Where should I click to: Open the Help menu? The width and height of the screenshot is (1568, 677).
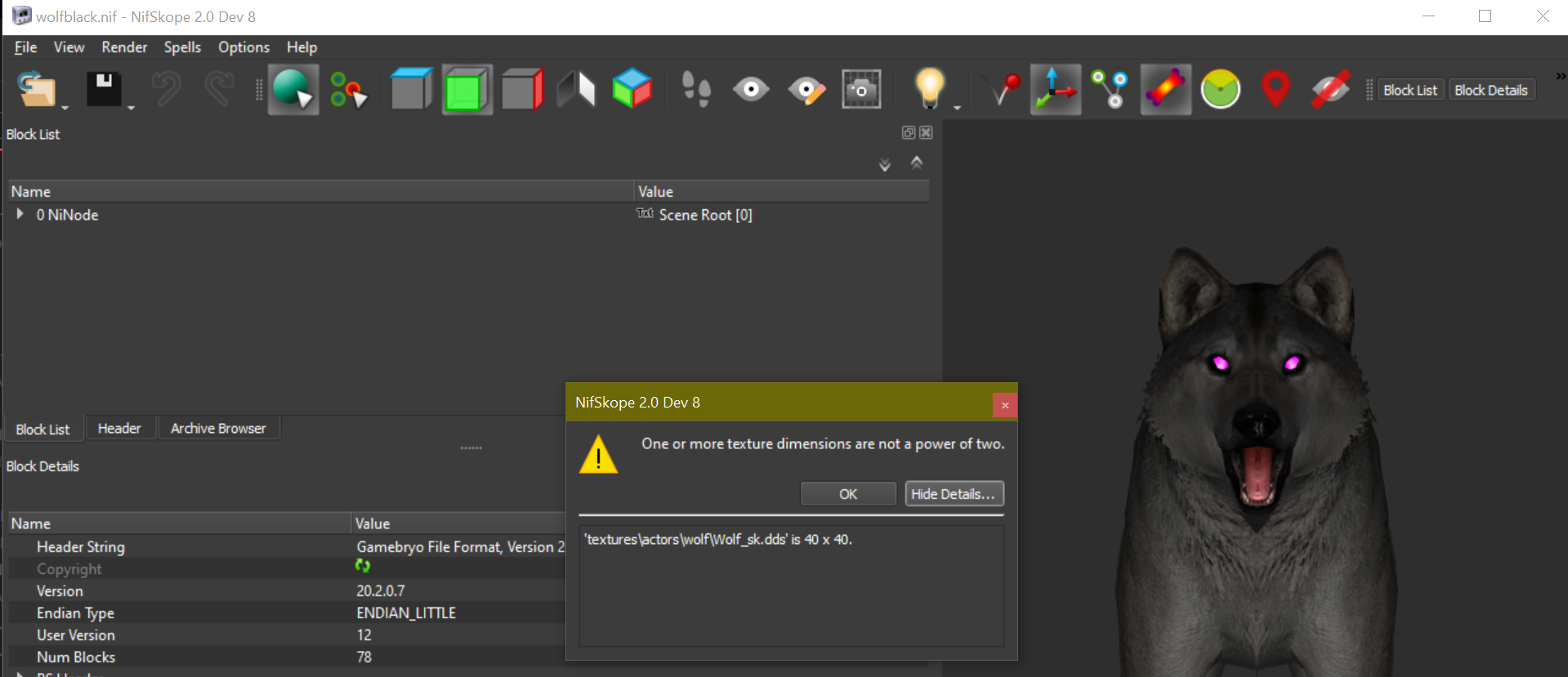(x=302, y=47)
